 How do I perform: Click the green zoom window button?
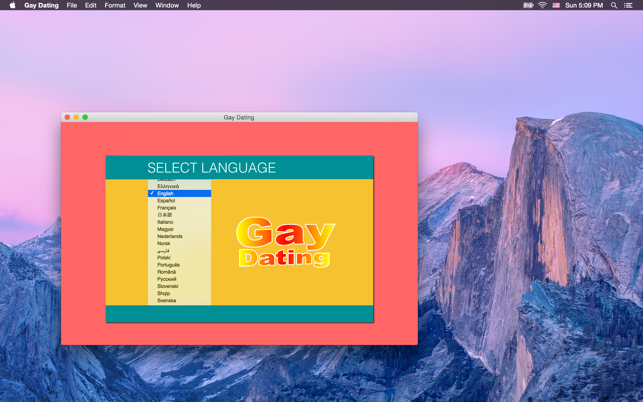(x=85, y=117)
